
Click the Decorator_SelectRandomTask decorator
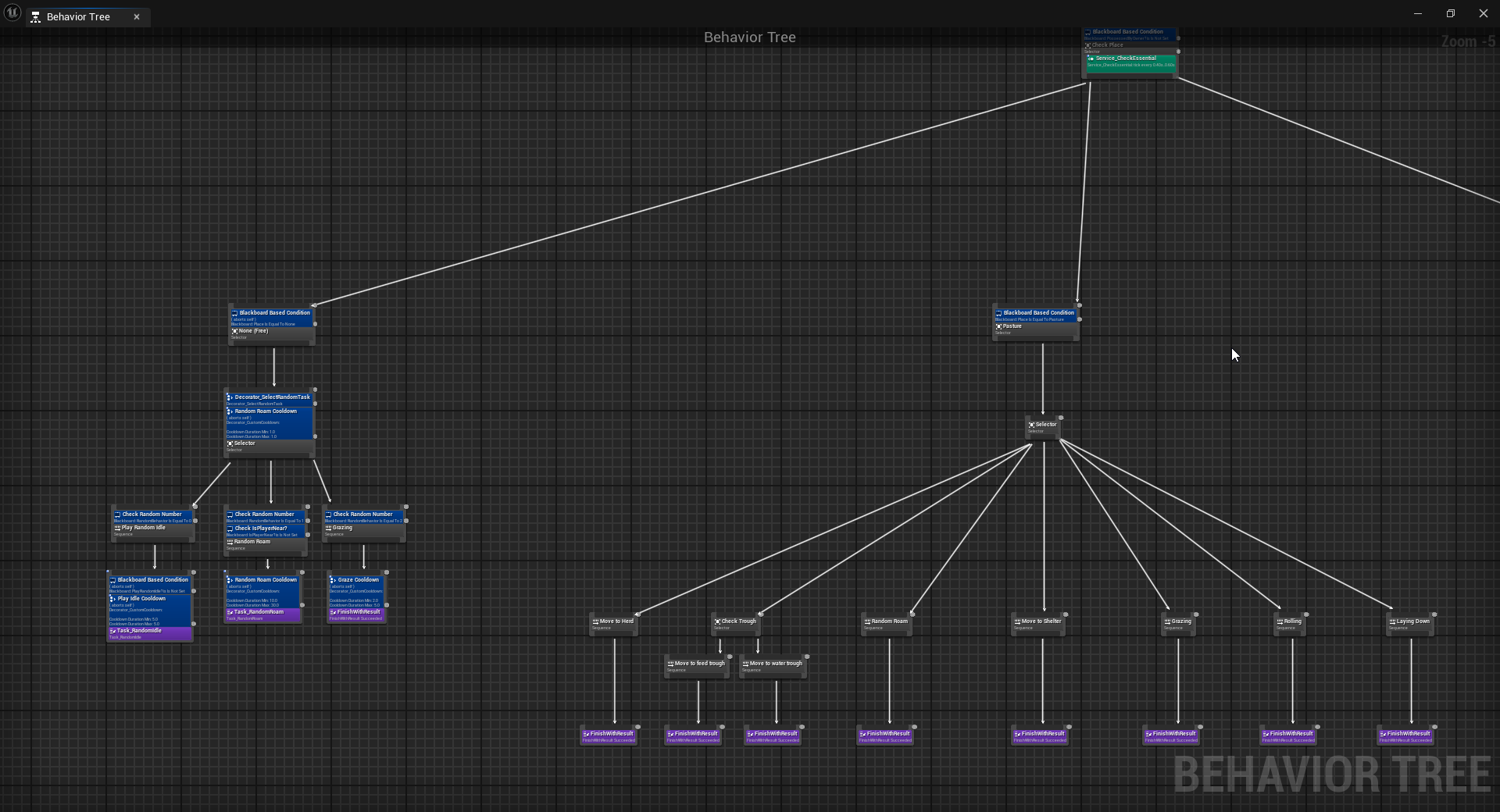click(270, 400)
